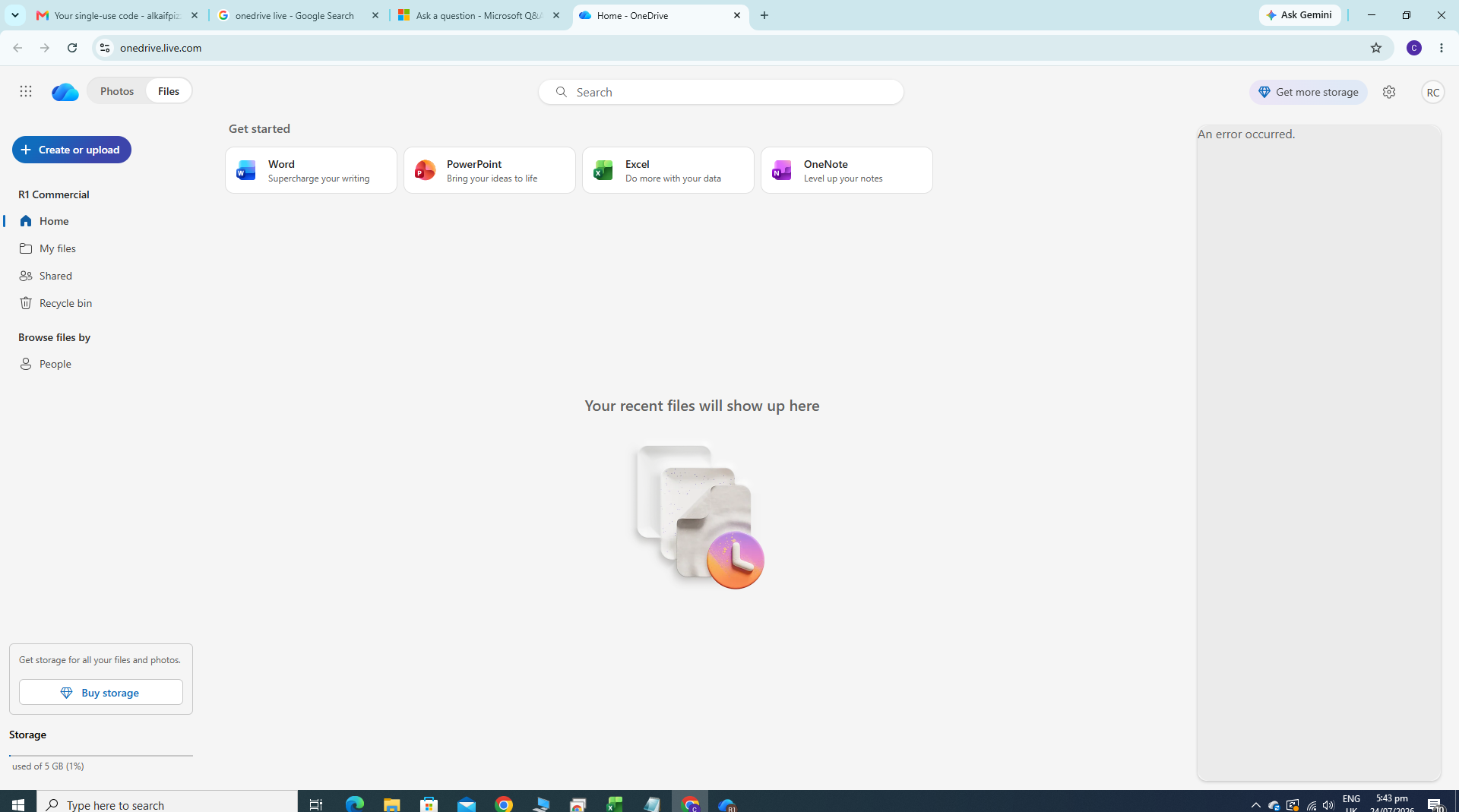Click the Get started heading
The width and height of the screenshot is (1459, 812).
[x=259, y=129]
